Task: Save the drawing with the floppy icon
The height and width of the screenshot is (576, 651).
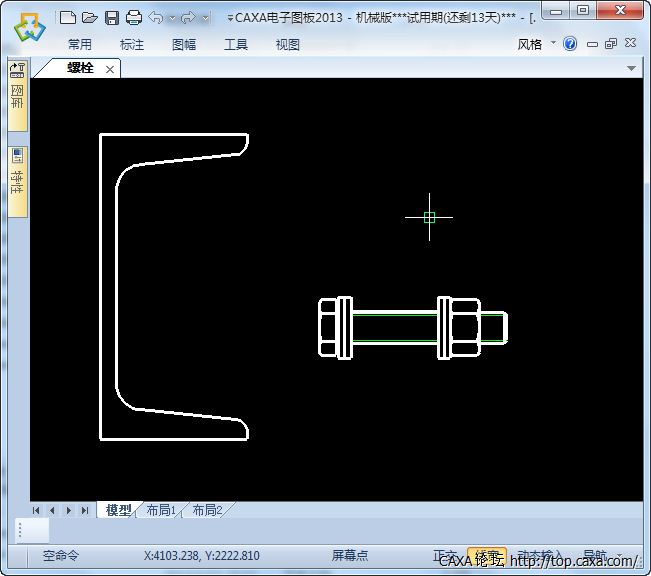Action: pyautogui.click(x=112, y=18)
